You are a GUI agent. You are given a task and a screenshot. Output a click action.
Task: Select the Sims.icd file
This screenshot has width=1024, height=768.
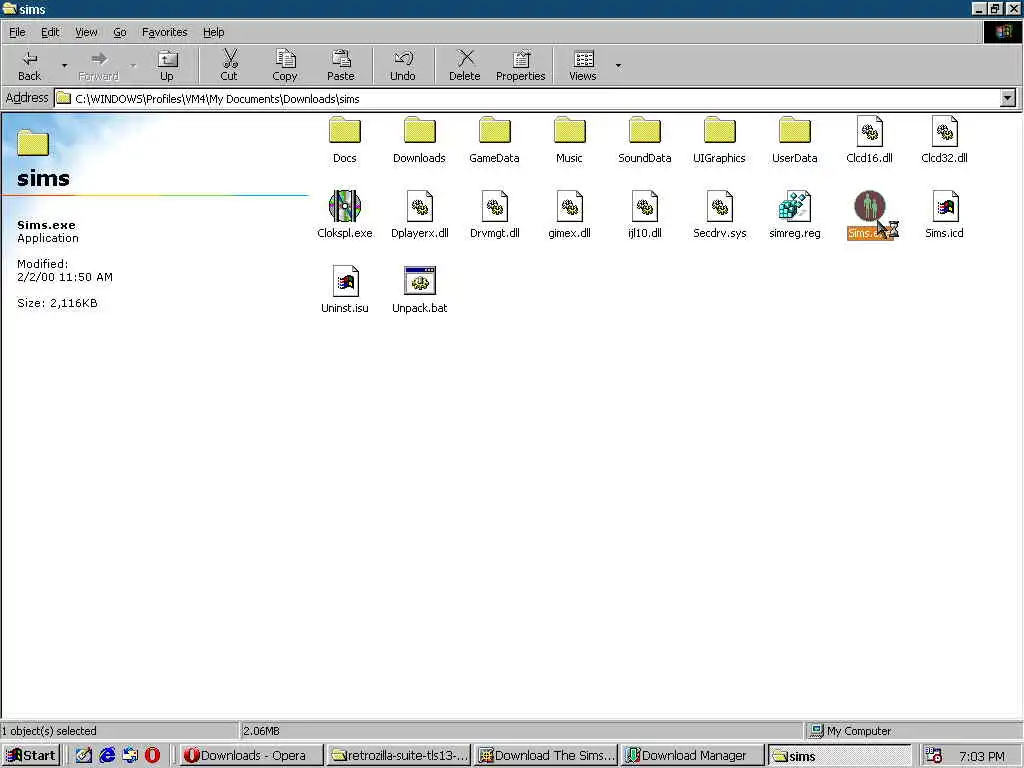[x=944, y=215]
